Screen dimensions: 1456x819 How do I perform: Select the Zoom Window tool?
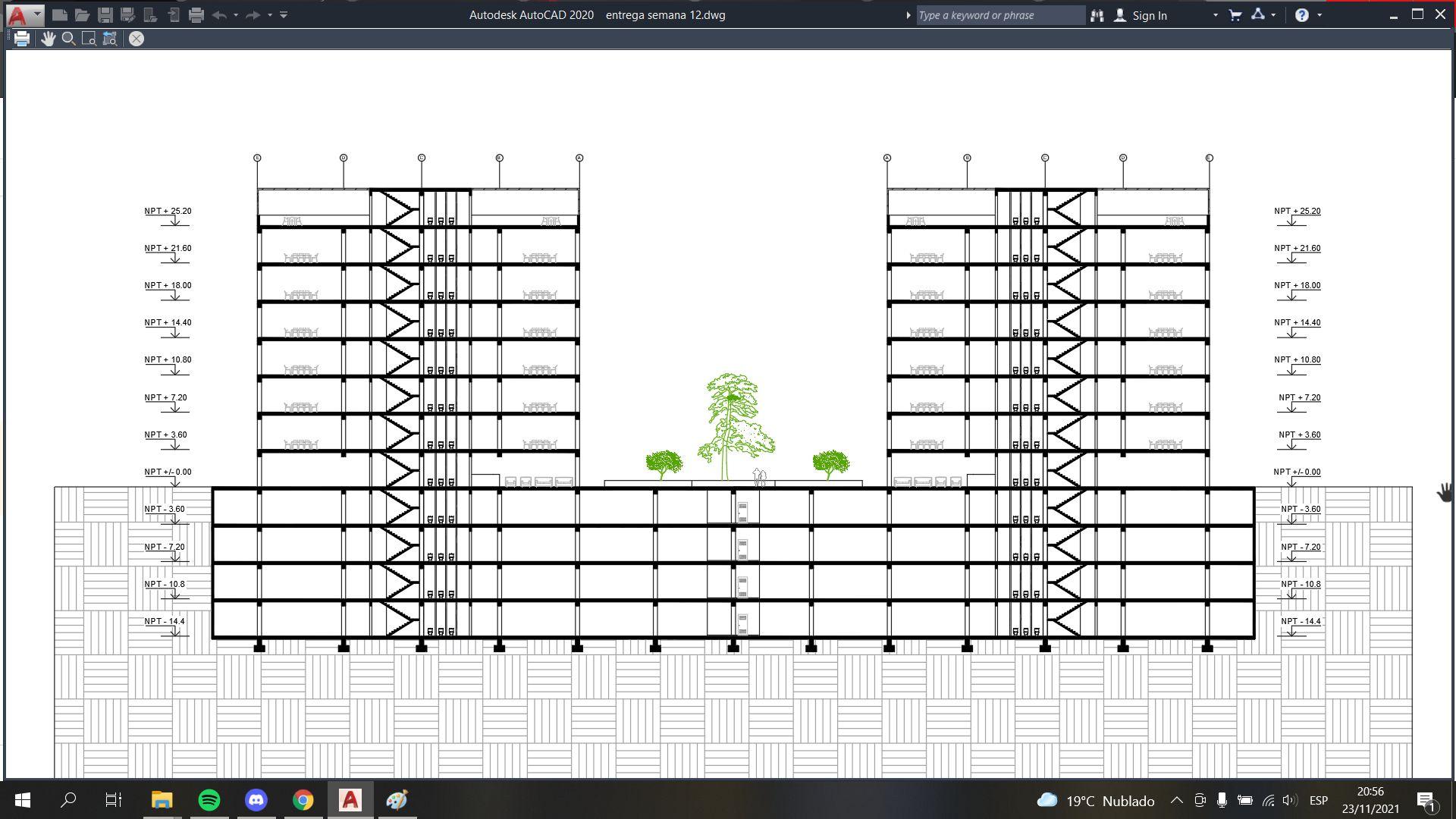pyautogui.click(x=89, y=39)
